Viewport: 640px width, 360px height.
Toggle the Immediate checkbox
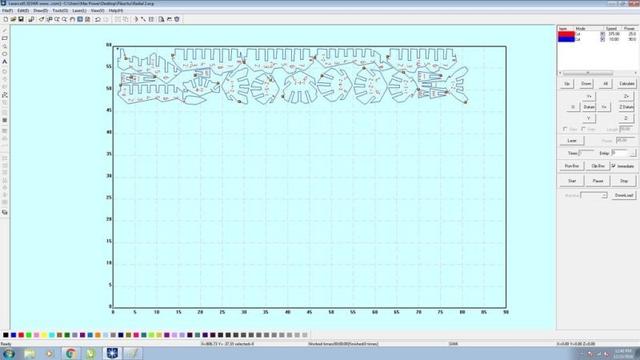[613, 166]
